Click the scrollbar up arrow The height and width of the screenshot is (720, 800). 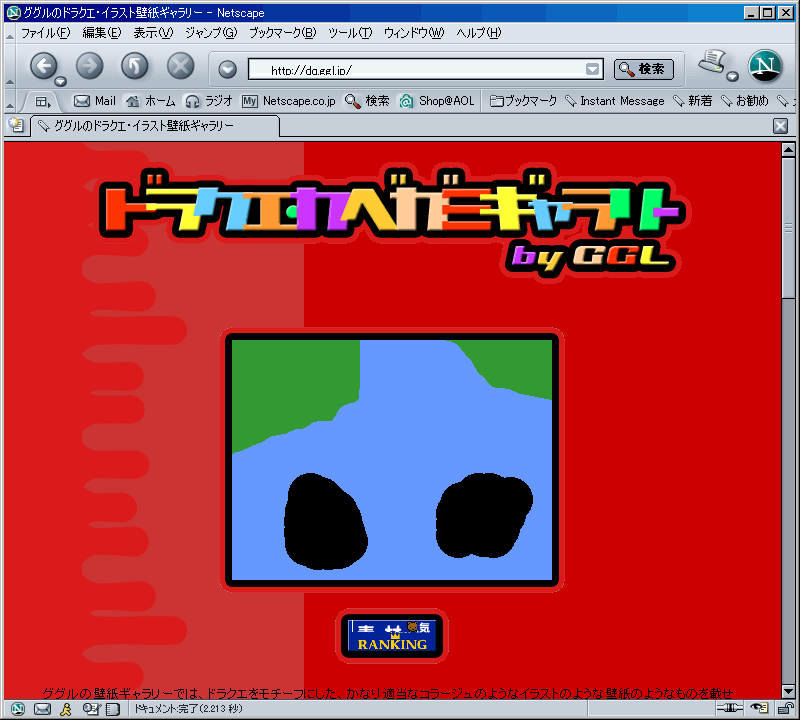pyautogui.click(x=788, y=150)
